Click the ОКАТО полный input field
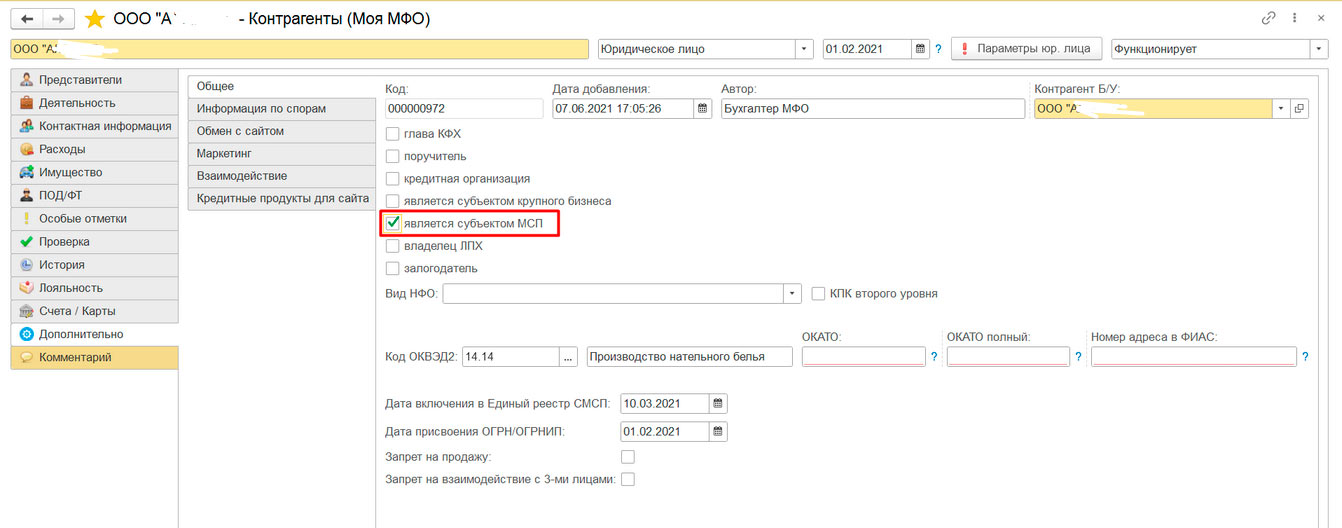This screenshot has width=1342, height=528. pos(1009,357)
